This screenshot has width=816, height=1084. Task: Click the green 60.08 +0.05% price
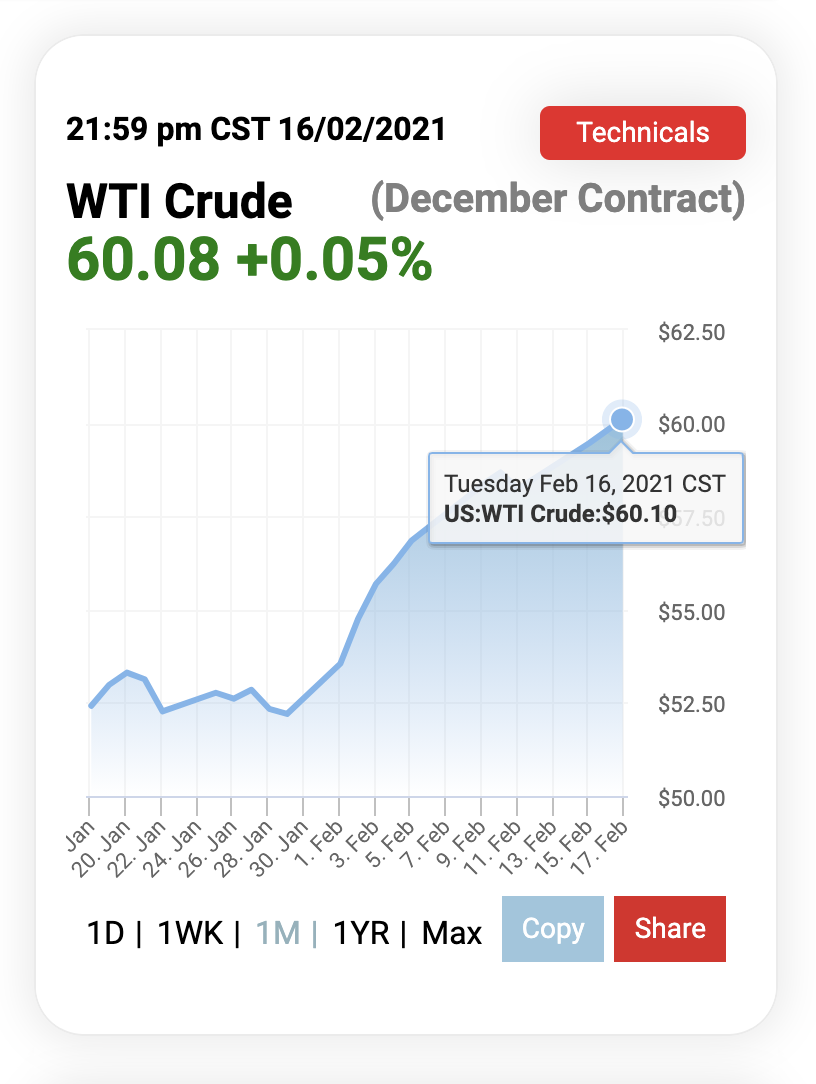point(250,259)
